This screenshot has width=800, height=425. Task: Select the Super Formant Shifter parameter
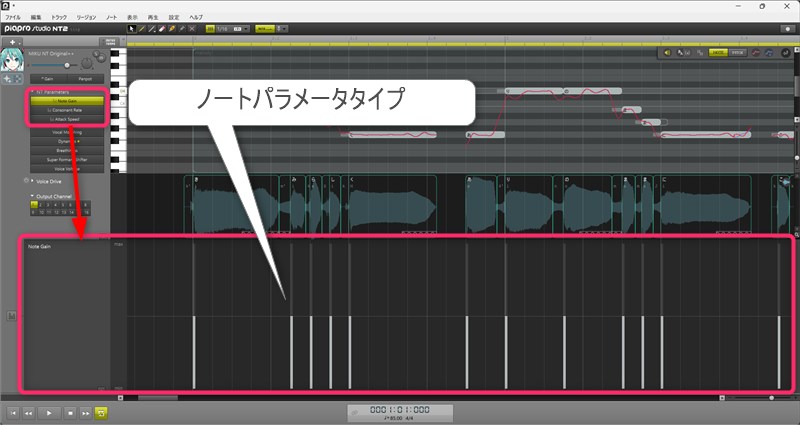(67, 160)
